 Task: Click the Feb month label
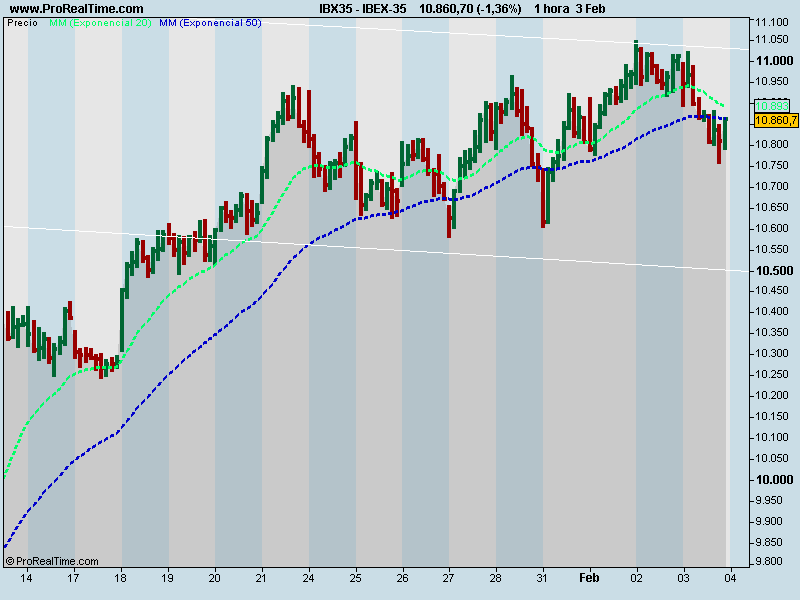tap(589, 578)
